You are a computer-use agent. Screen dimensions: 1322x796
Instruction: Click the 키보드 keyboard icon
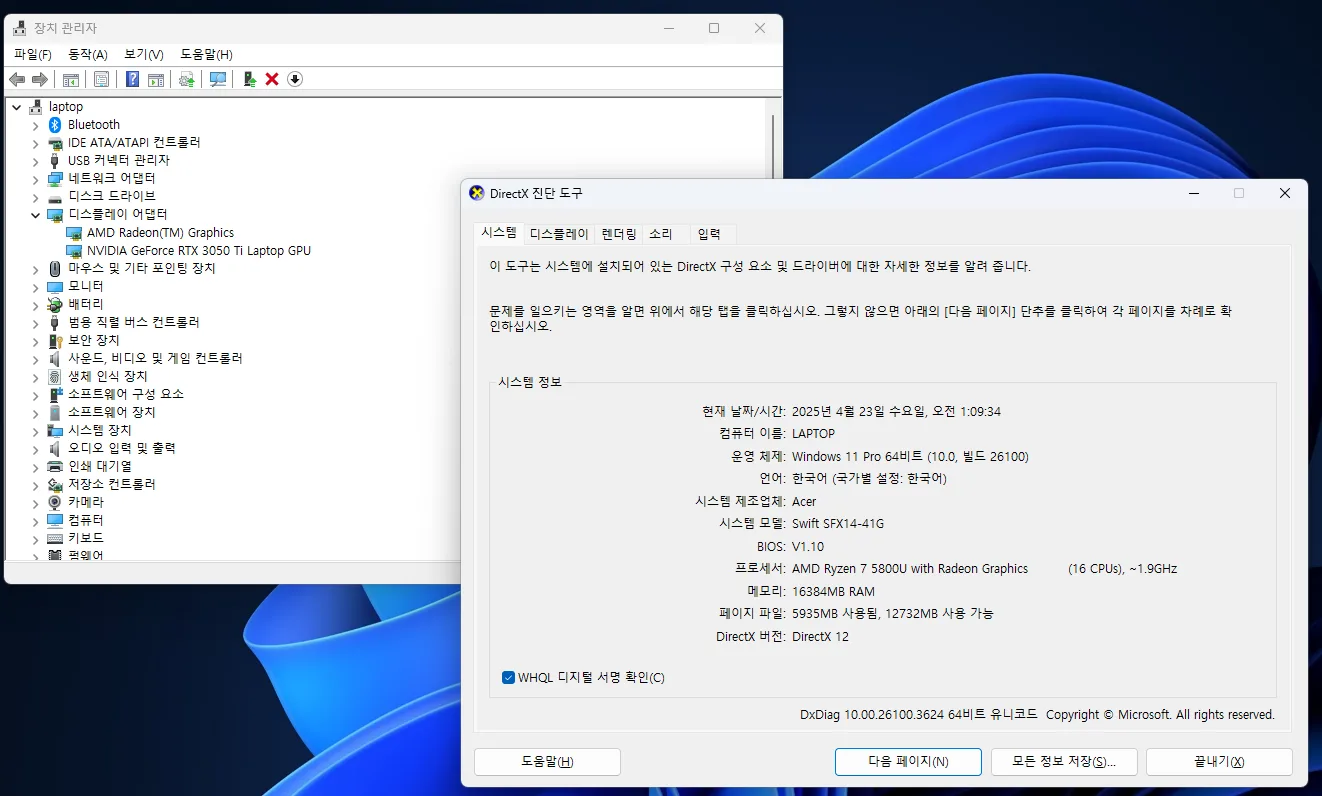55,538
